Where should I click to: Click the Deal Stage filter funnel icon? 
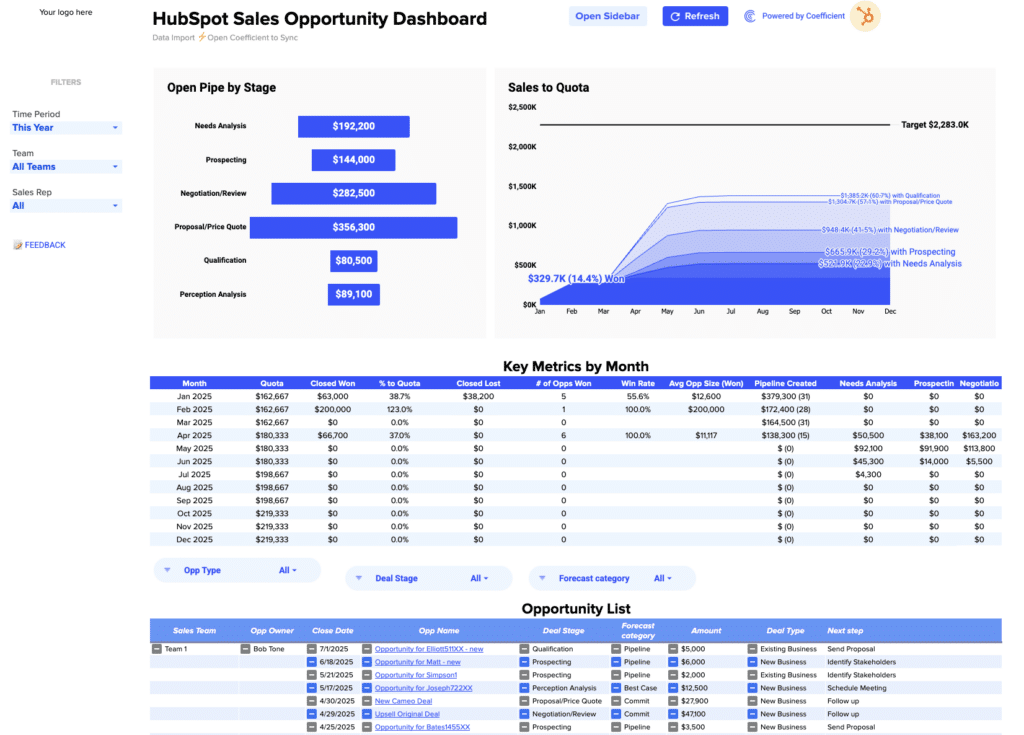pos(359,578)
